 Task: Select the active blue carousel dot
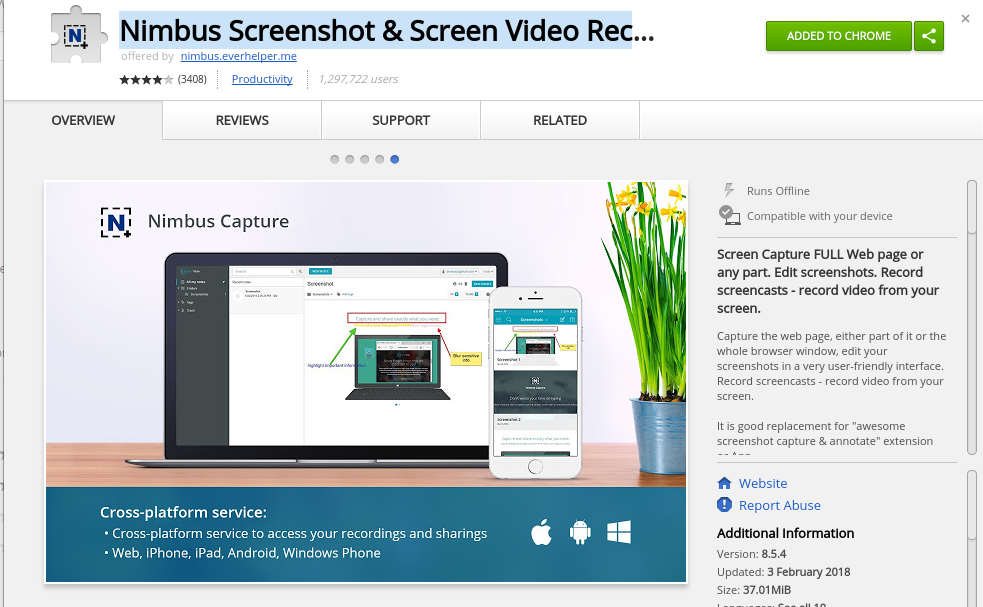[x=395, y=159]
